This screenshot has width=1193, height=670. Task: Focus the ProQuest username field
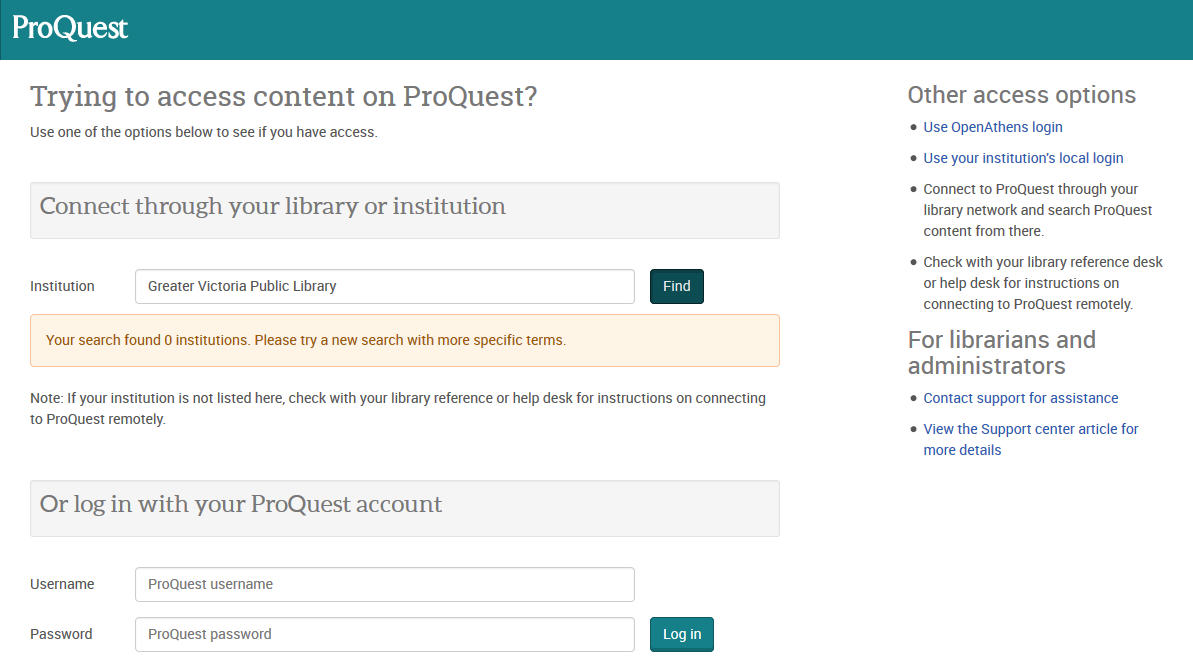tap(384, 584)
